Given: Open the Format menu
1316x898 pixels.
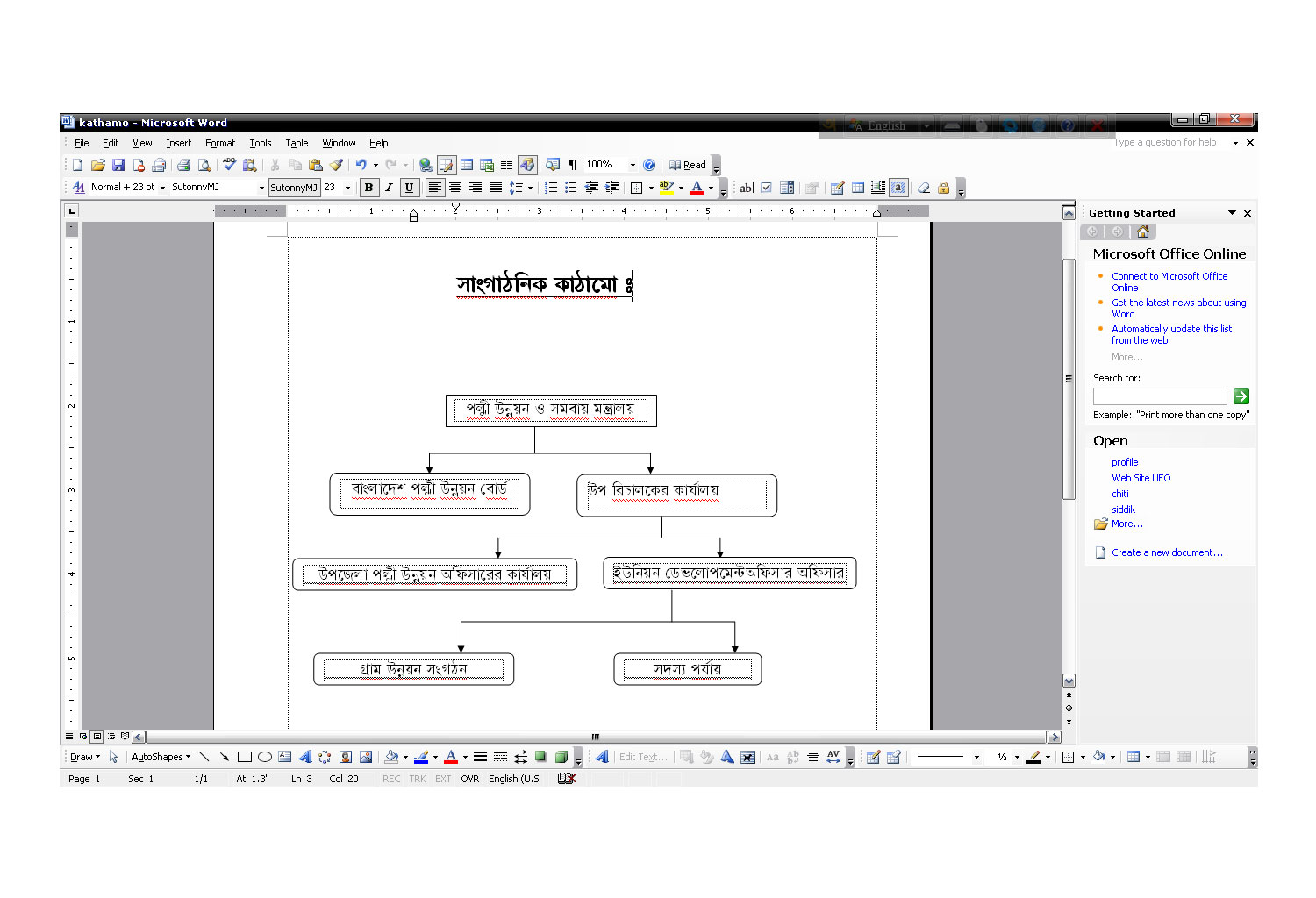Looking at the screenshot, I should pyautogui.click(x=220, y=143).
